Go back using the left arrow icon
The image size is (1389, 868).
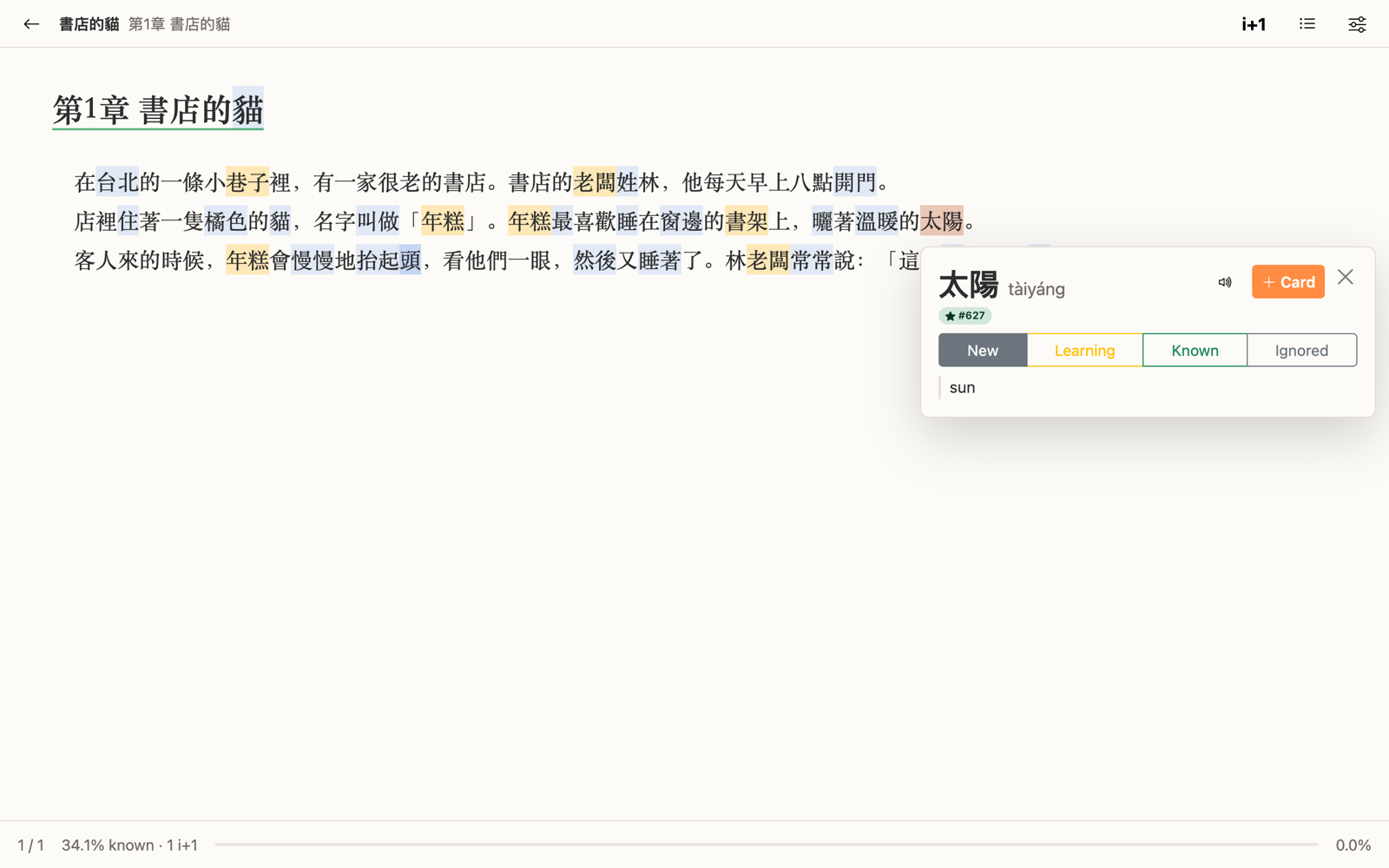(x=31, y=24)
